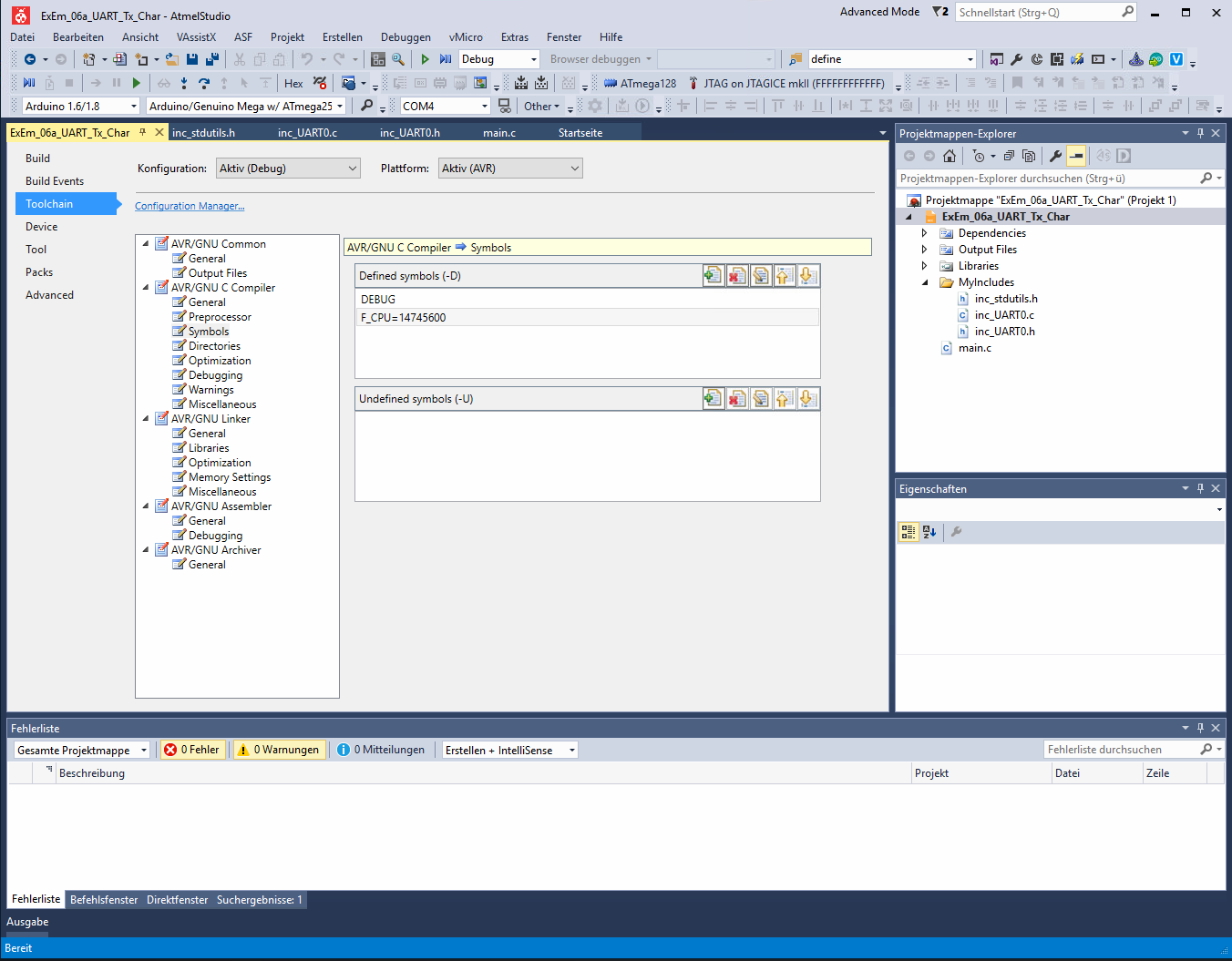Open the Arduino/Genuino Mega board dropdown
1232x961 pixels.
click(246, 106)
